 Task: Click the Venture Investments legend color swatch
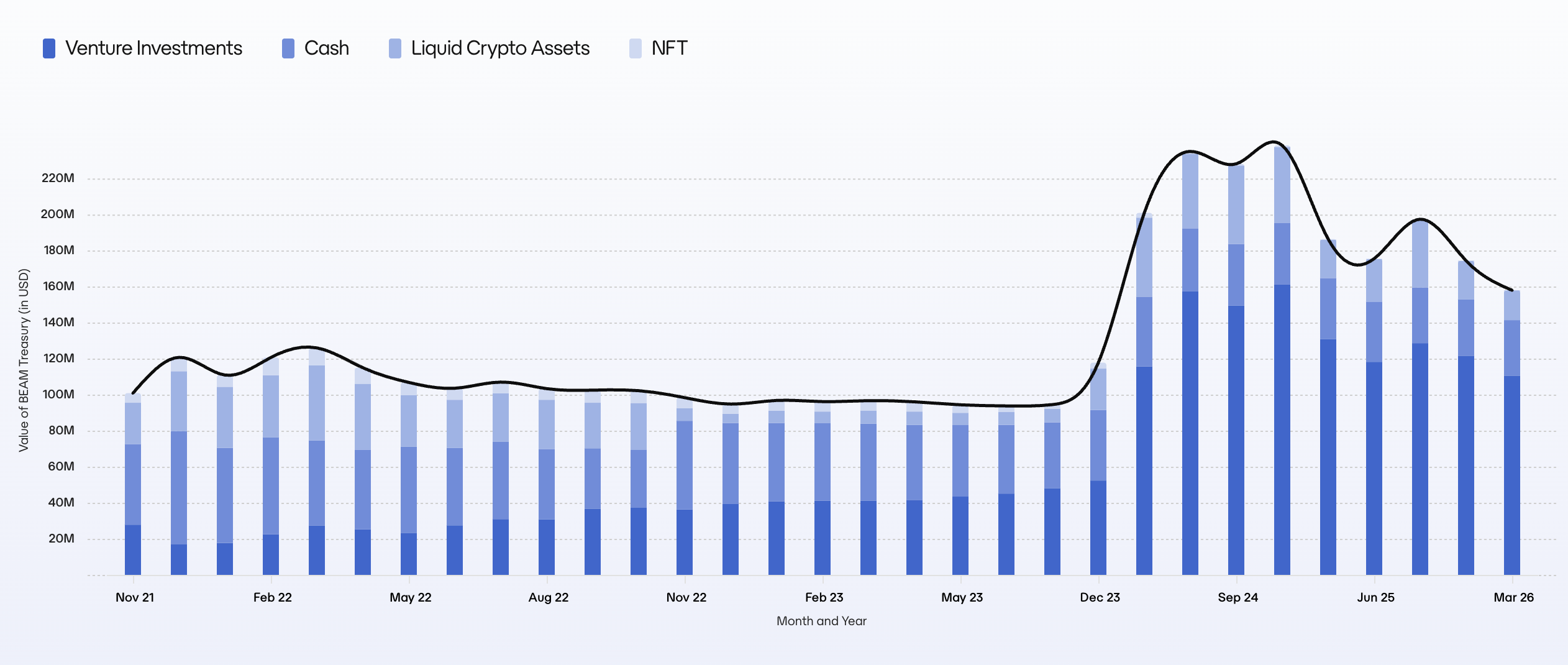point(49,48)
